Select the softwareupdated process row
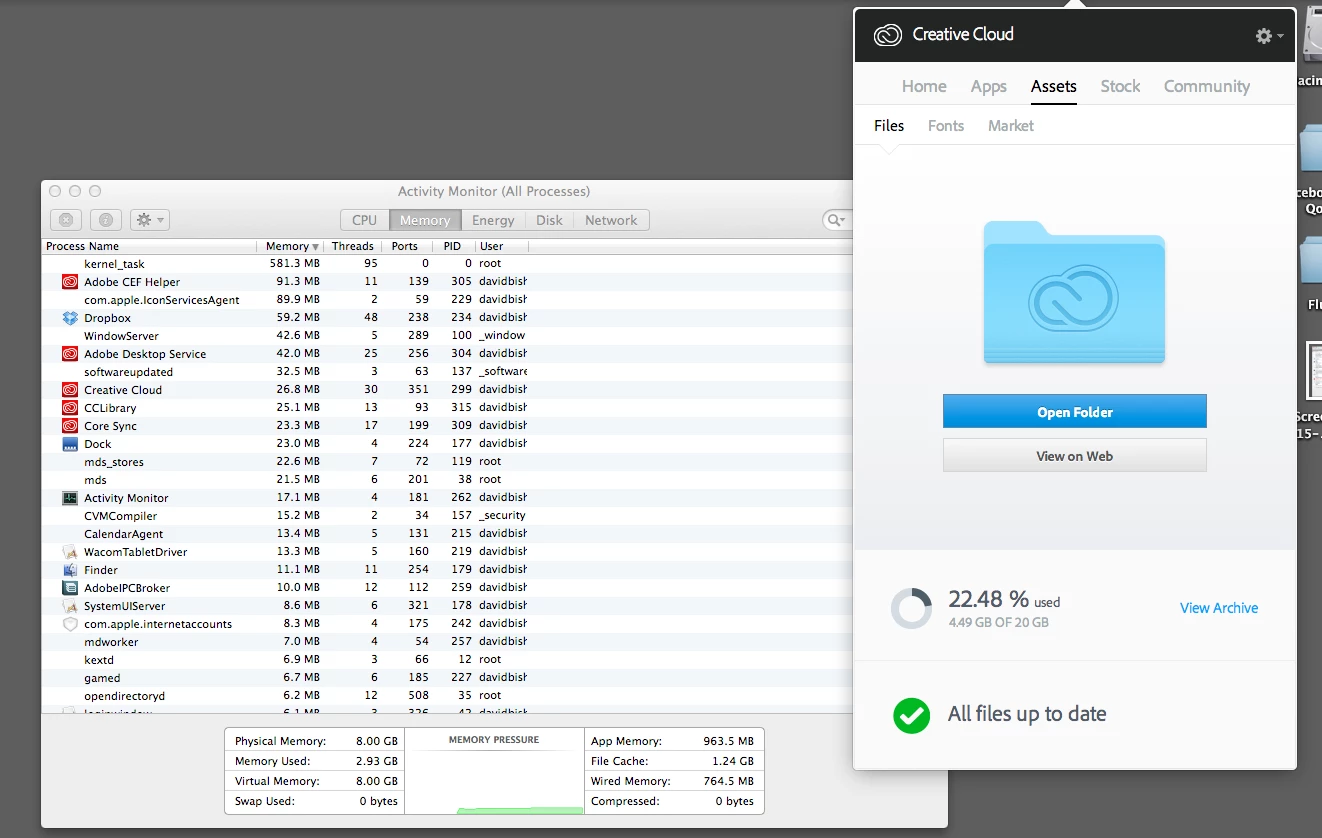 click(447, 372)
